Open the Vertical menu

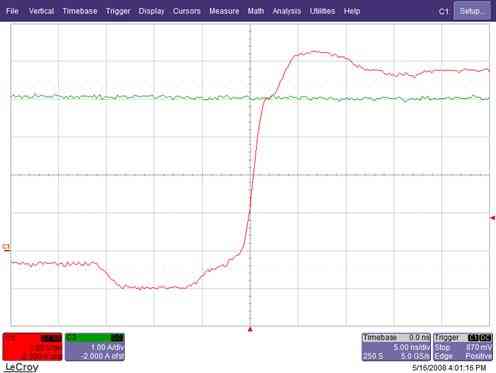tap(41, 11)
